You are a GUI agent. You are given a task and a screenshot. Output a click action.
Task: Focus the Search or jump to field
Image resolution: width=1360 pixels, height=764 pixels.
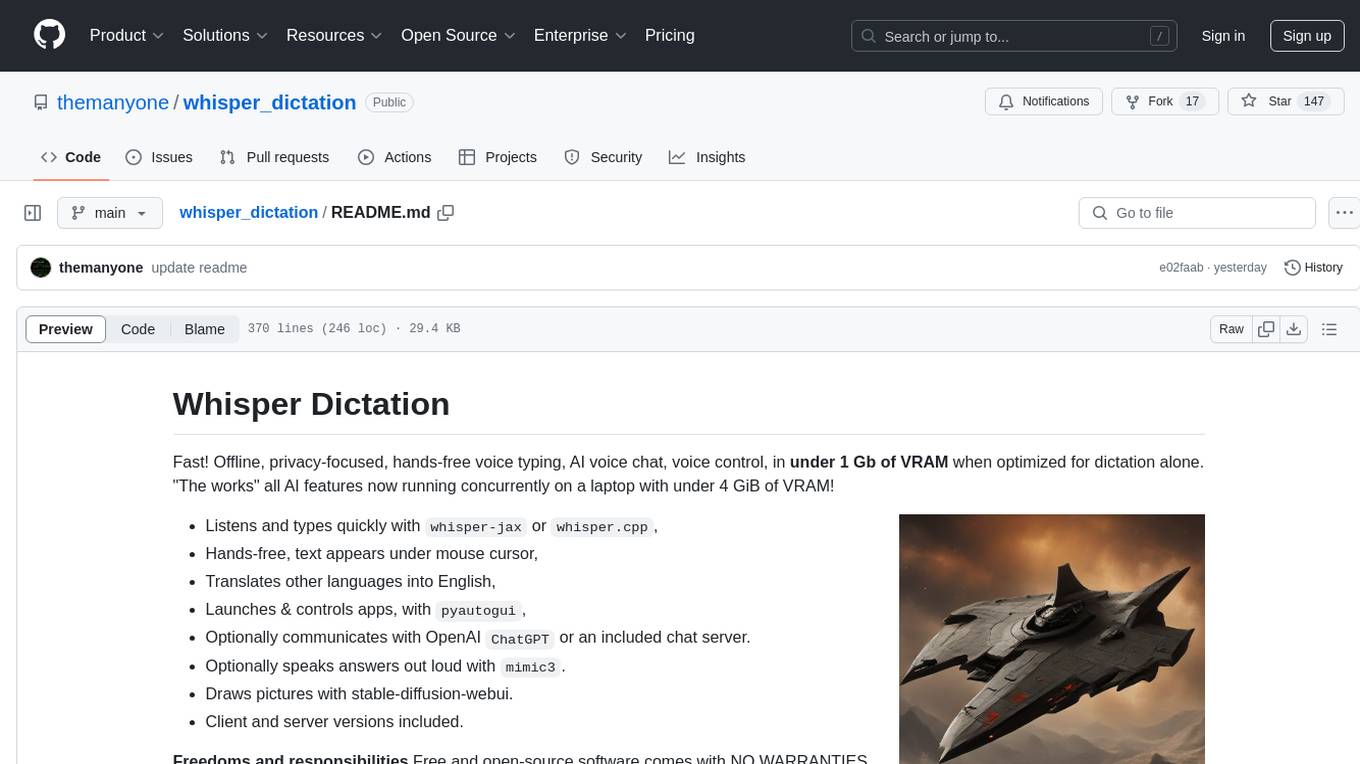pyautogui.click(x=1016, y=36)
